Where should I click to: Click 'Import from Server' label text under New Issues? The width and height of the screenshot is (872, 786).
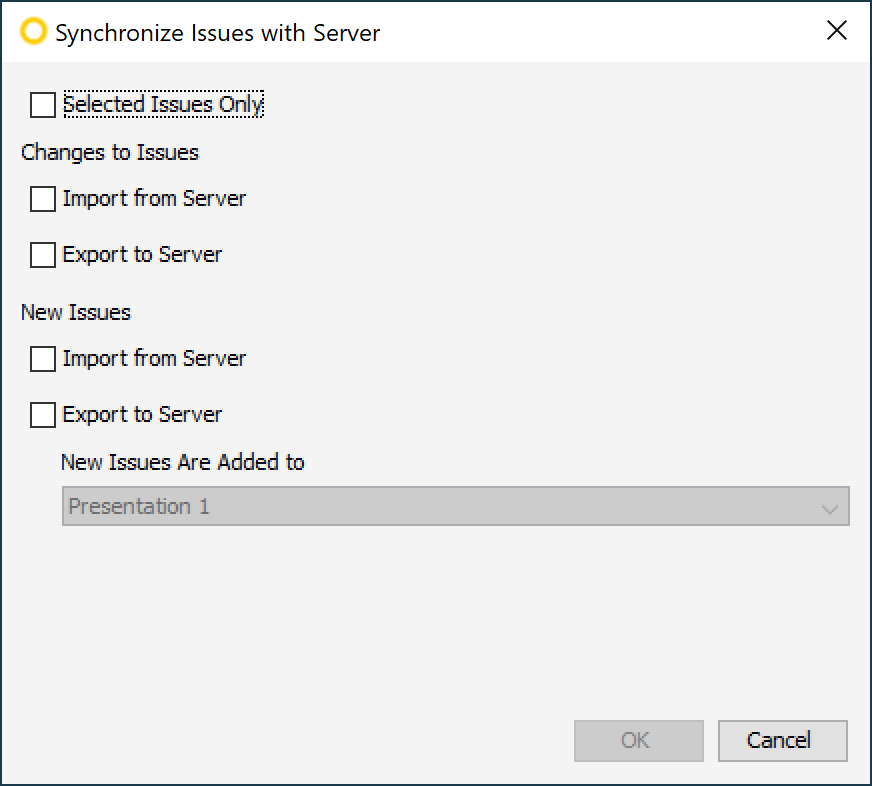[x=154, y=358]
